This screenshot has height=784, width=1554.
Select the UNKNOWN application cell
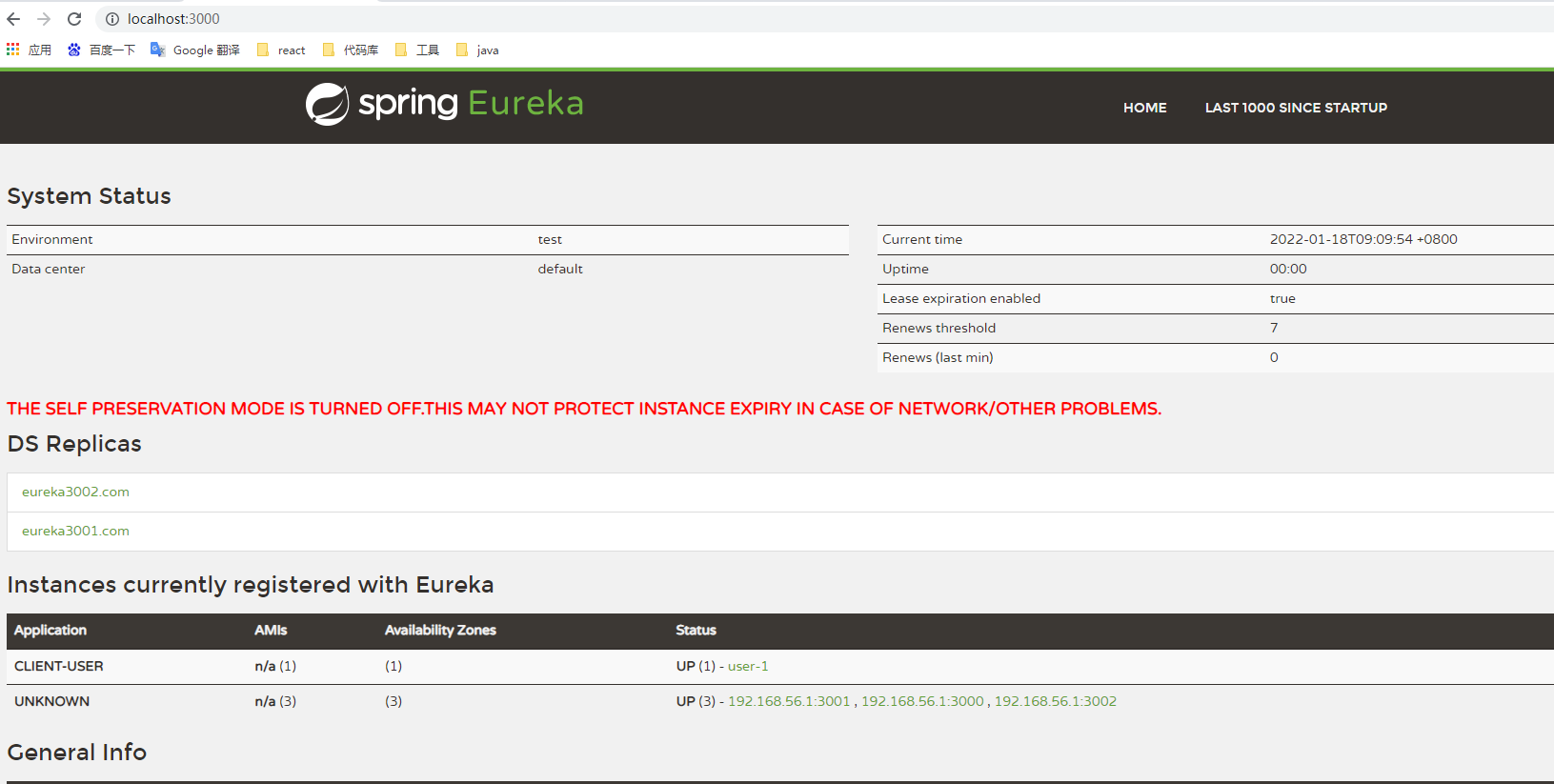pyautogui.click(x=51, y=701)
